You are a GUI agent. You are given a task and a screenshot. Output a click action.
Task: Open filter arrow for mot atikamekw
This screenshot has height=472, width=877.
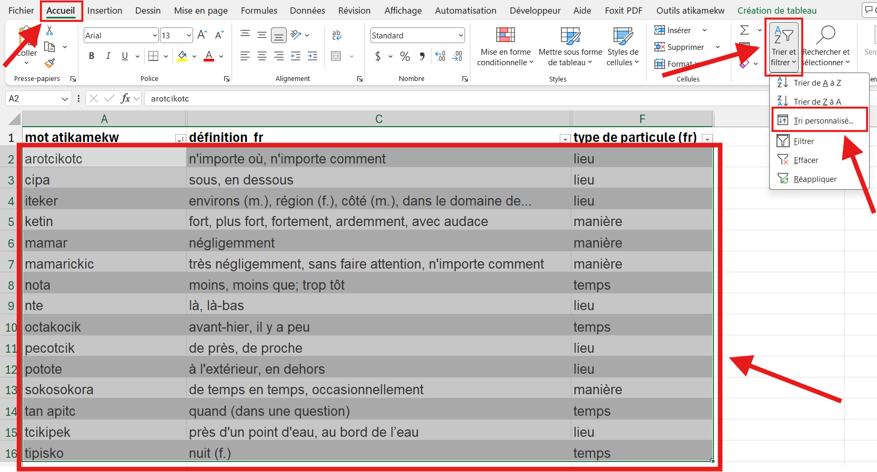coord(180,139)
